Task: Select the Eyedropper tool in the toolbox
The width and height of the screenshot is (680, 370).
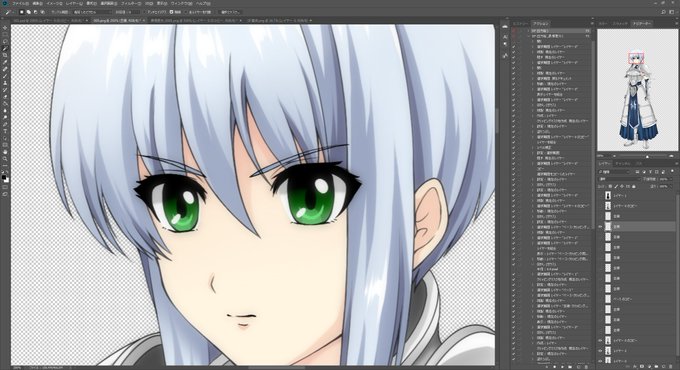Action: tap(5, 62)
